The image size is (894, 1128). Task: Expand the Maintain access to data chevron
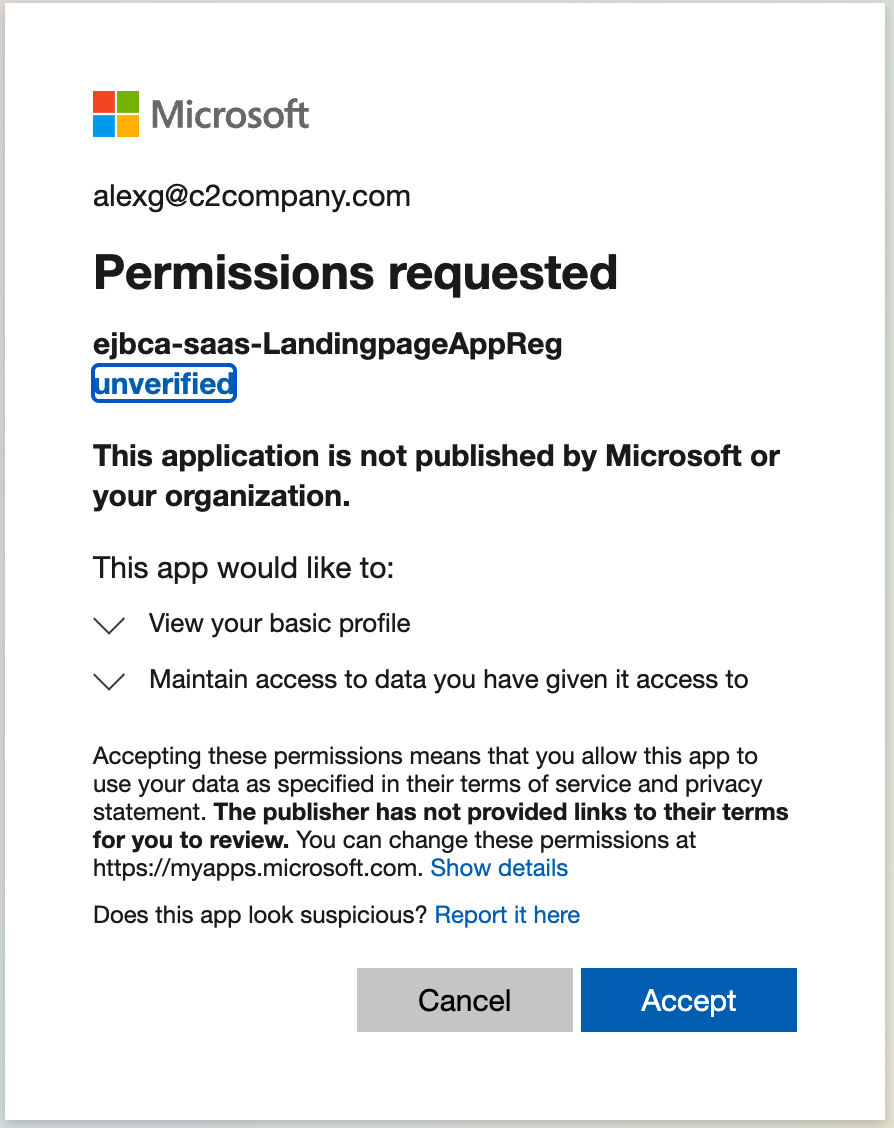[x=108, y=681]
